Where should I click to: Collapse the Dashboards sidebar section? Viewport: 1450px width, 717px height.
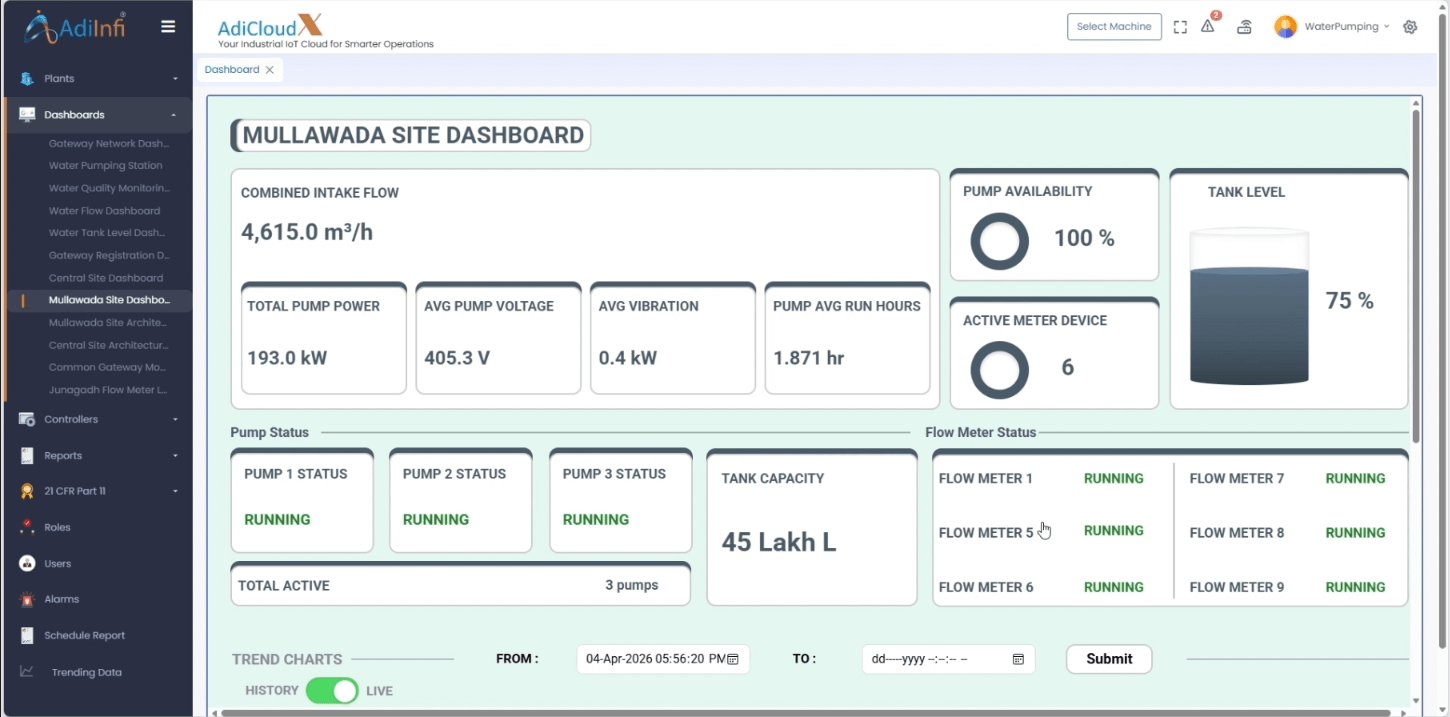(x=98, y=114)
